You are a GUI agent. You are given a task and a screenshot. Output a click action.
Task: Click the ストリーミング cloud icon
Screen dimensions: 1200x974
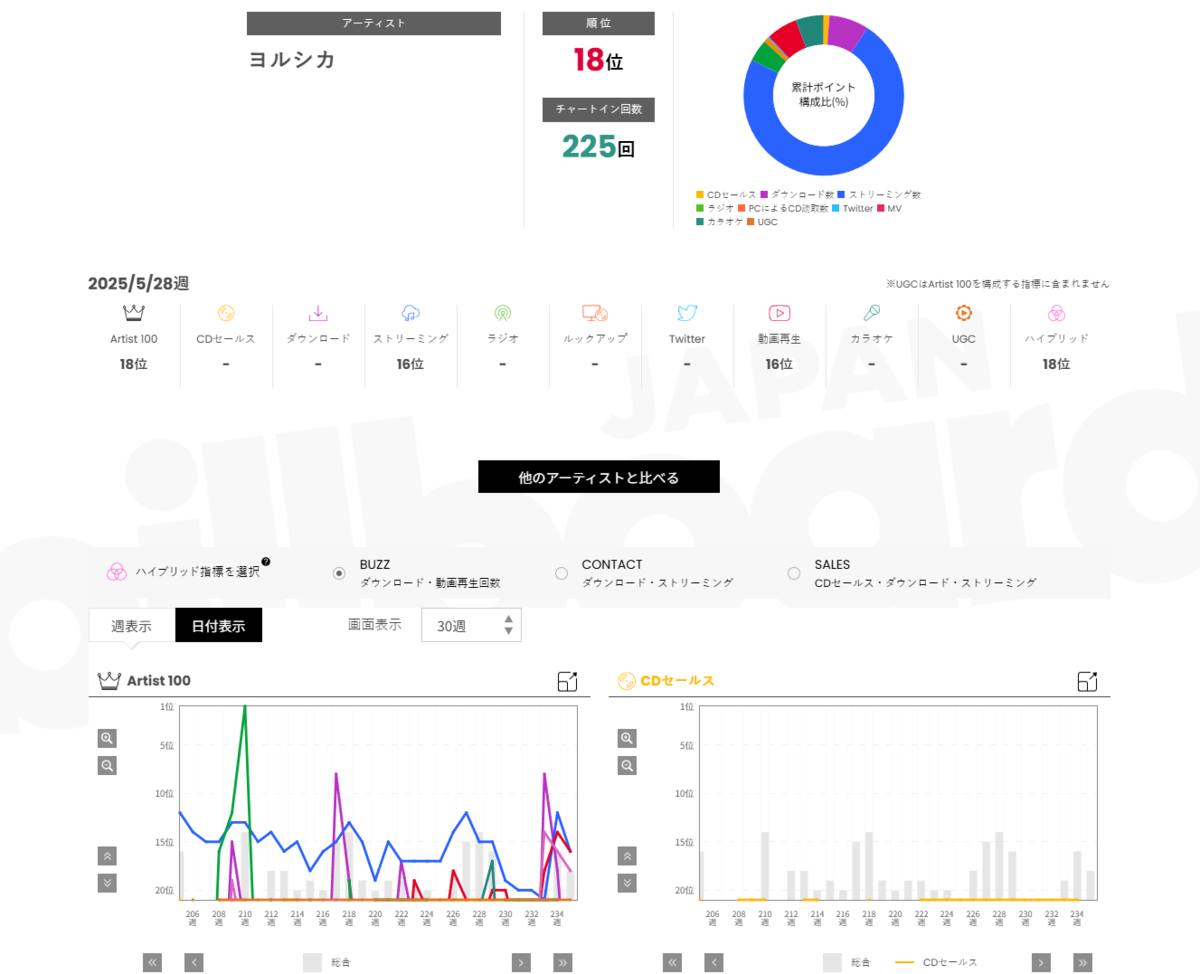point(410,313)
